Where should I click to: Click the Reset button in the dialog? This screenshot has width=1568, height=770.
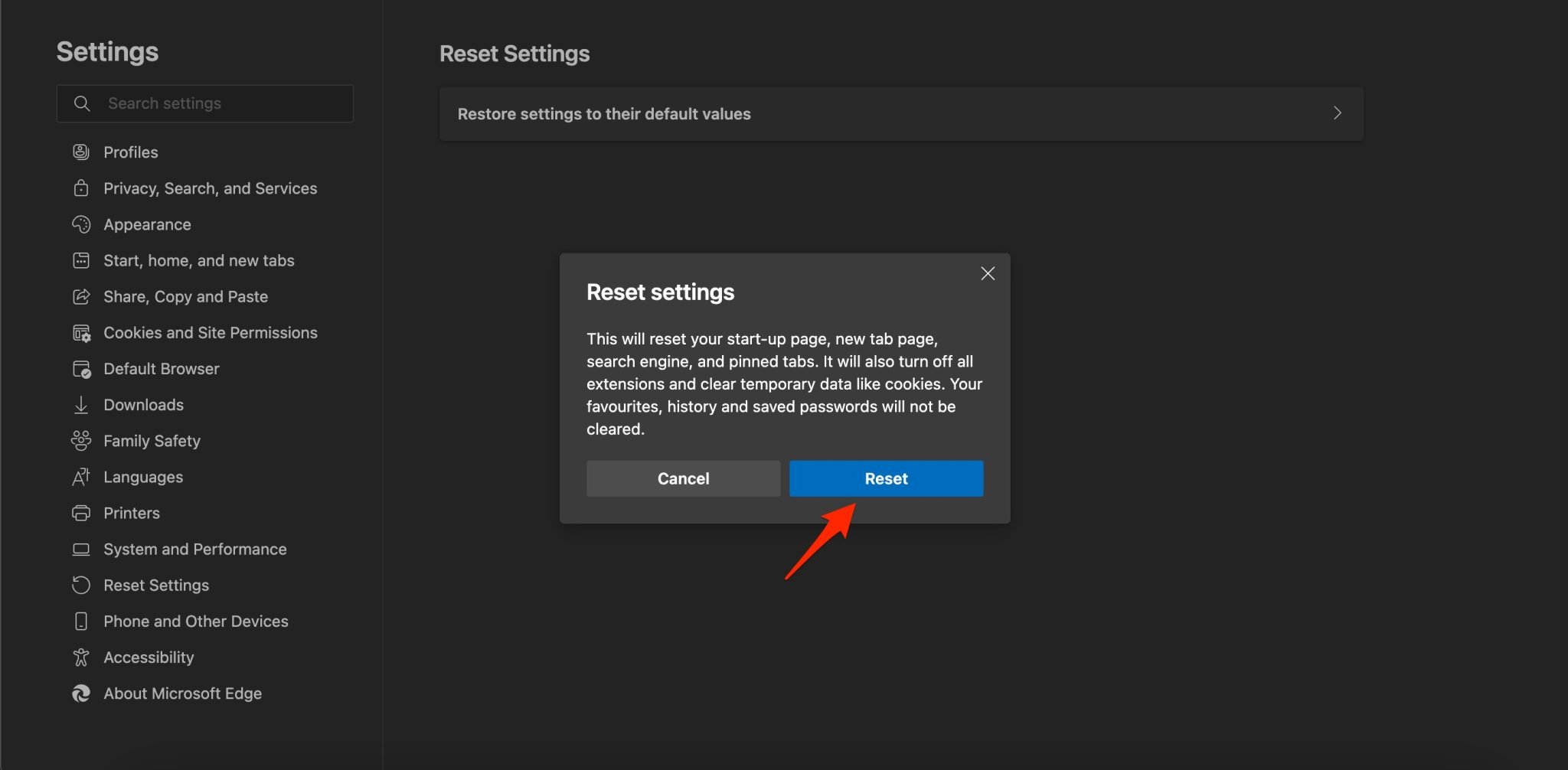click(x=885, y=478)
